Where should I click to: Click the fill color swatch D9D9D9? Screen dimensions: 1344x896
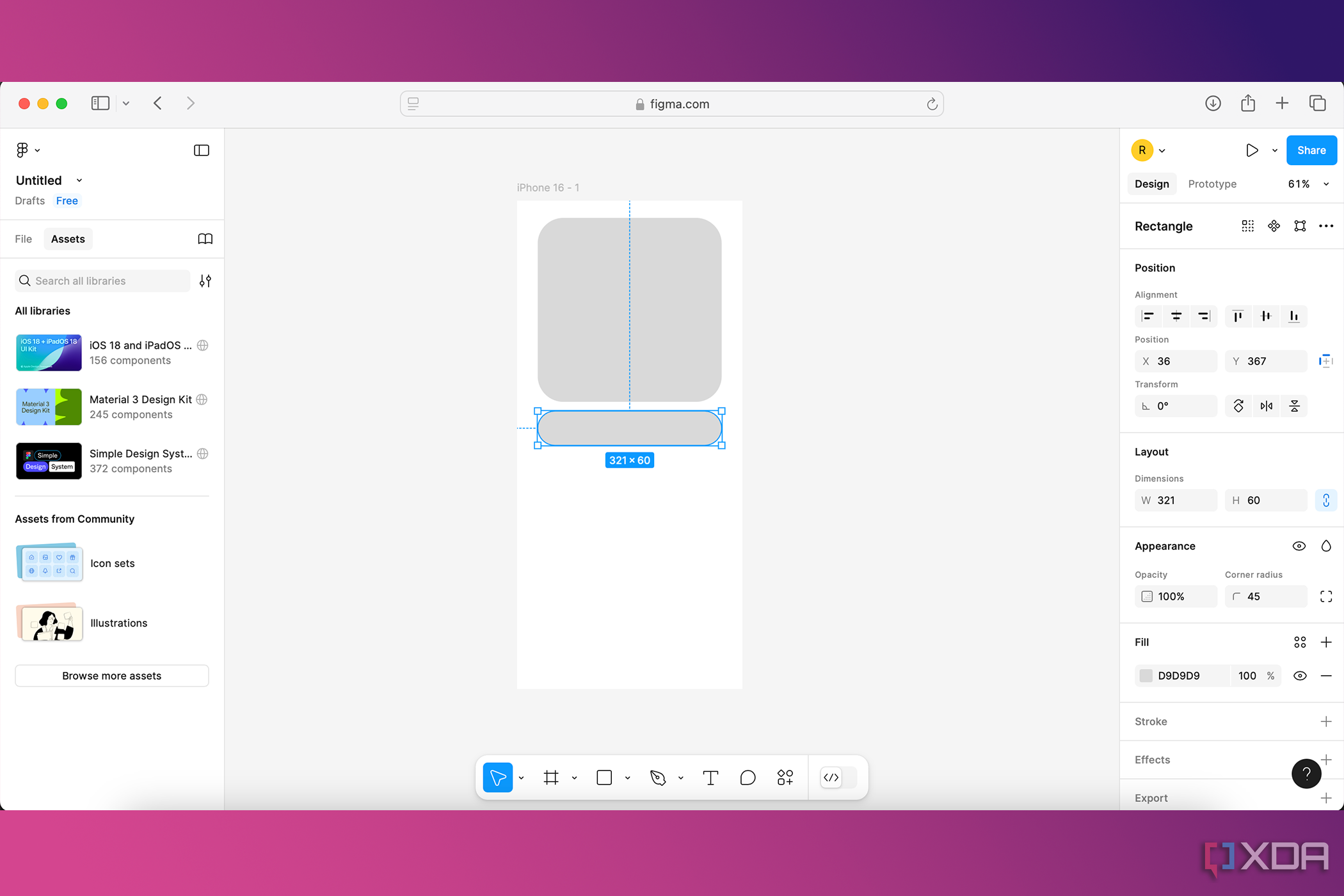[1146, 676]
